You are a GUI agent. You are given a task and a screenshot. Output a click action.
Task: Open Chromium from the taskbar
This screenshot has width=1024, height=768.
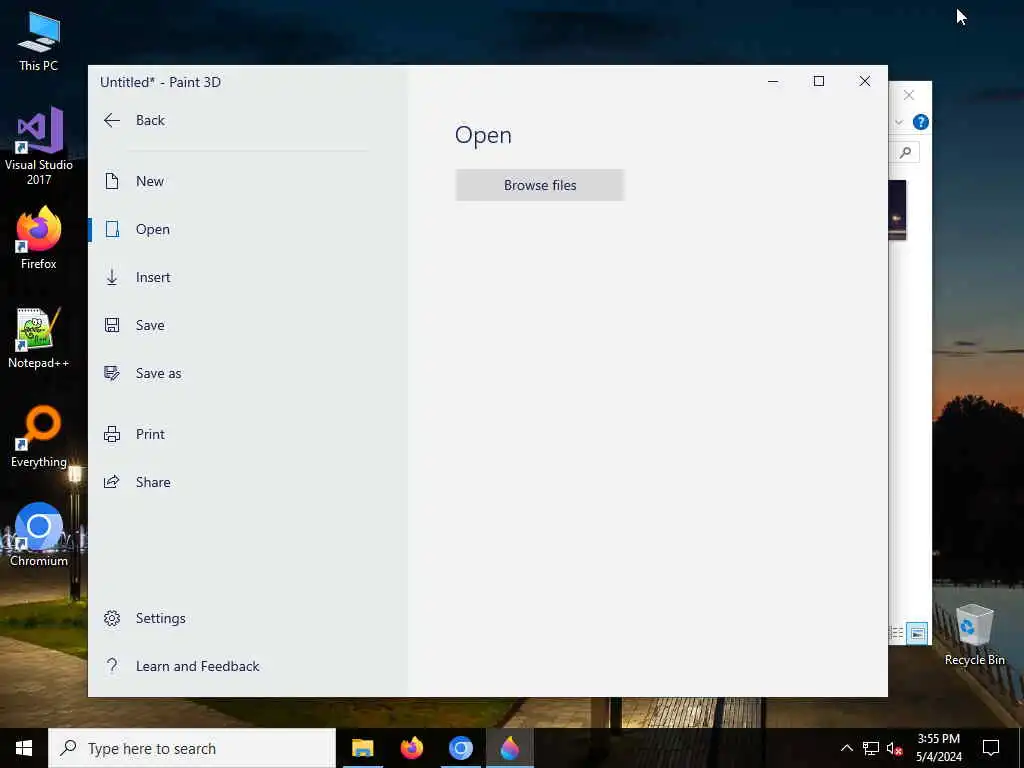click(x=460, y=748)
